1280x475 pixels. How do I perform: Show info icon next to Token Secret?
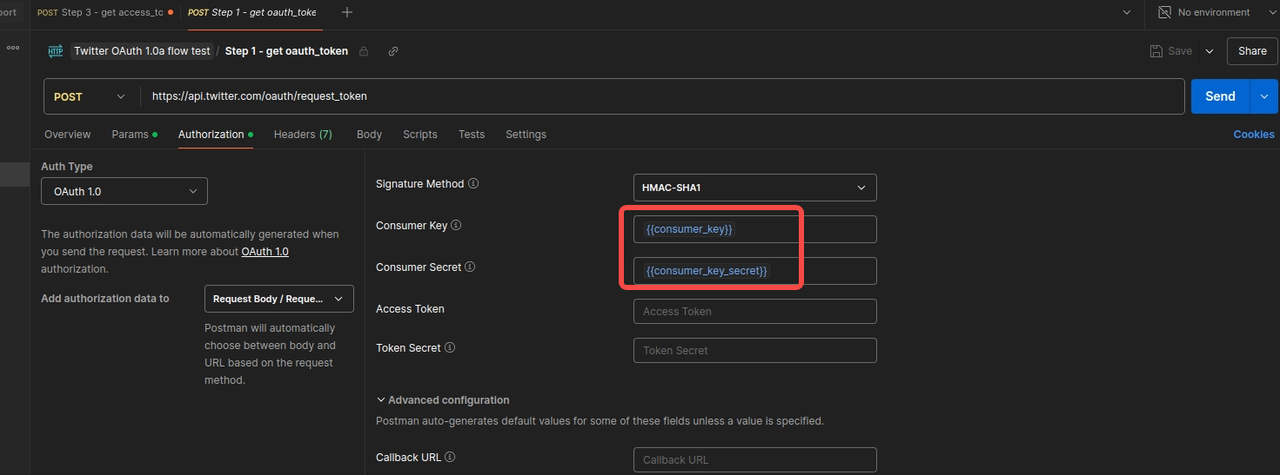pyautogui.click(x=450, y=348)
